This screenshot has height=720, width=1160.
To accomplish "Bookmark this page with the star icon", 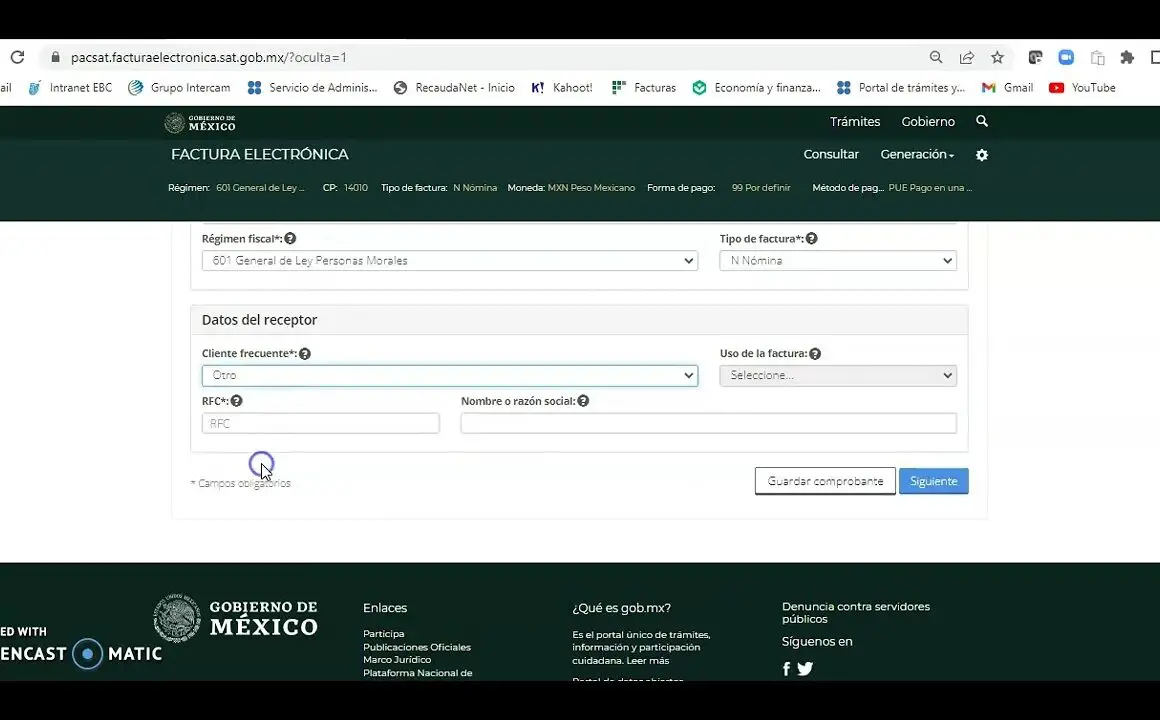I will tap(997, 57).
